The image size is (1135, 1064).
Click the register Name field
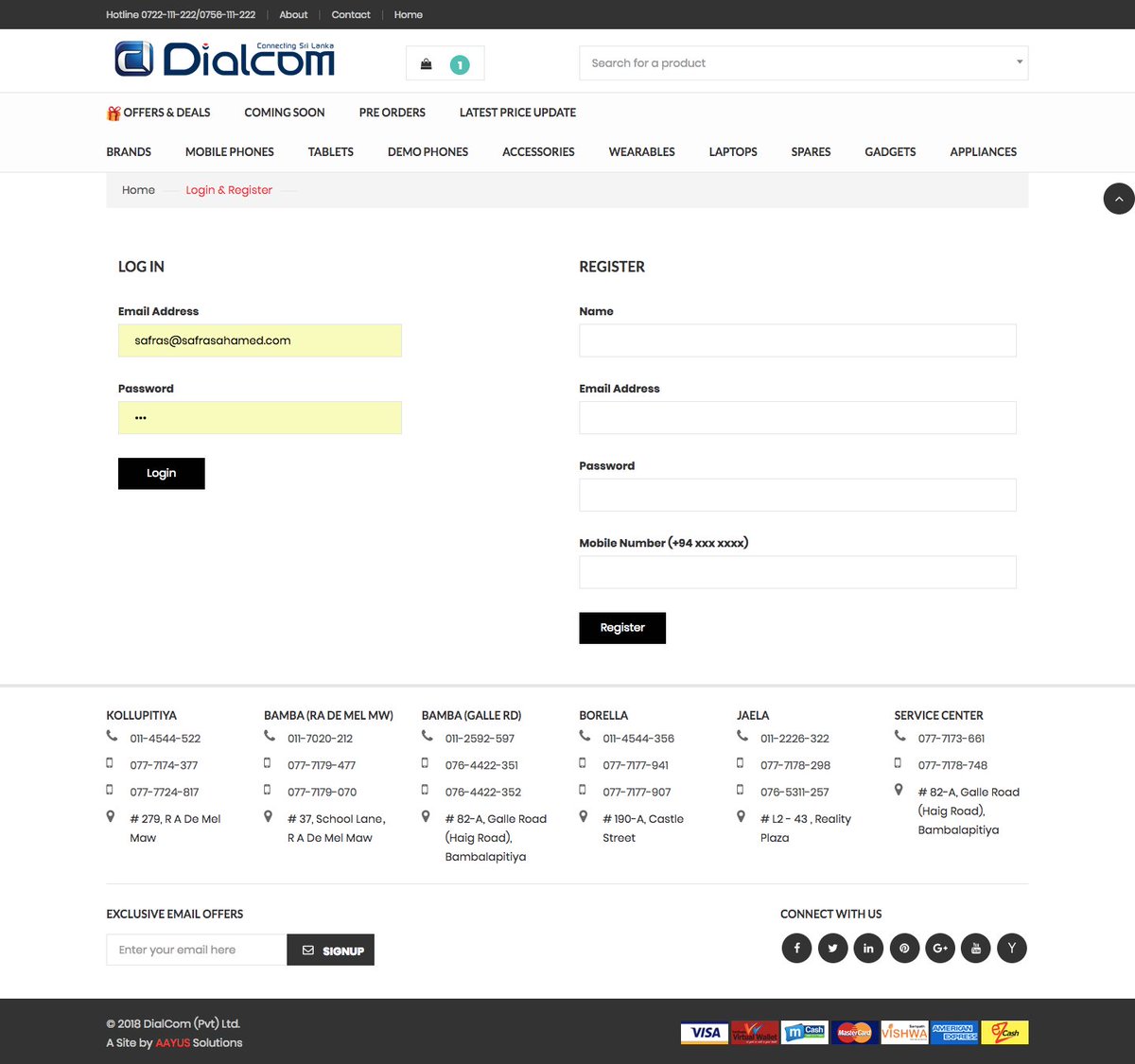pyautogui.click(x=797, y=340)
